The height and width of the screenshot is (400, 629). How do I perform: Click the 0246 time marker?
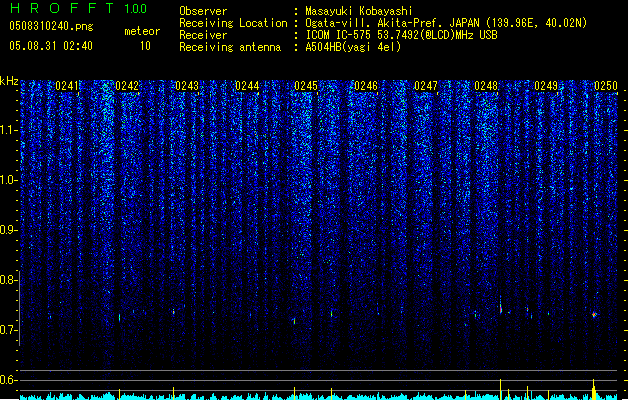(366, 86)
